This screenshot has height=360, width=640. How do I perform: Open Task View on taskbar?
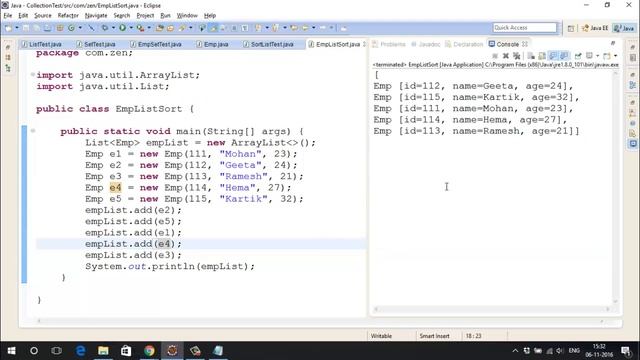coord(56,351)
